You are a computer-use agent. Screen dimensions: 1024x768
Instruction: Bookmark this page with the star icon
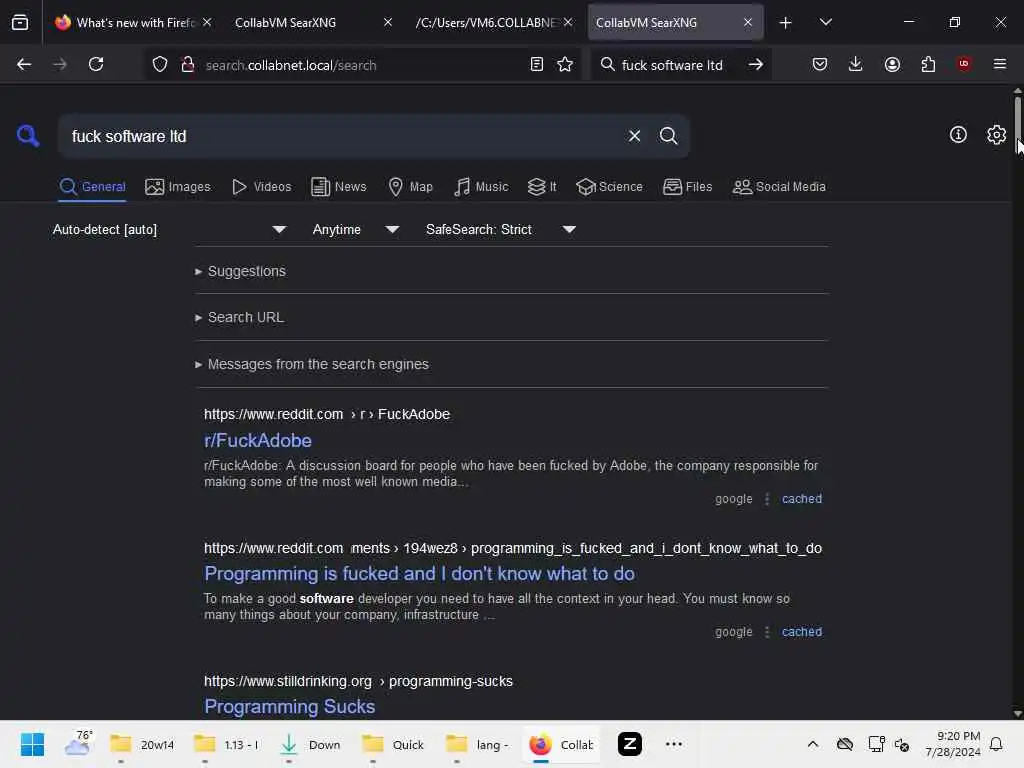pyautogui.click(x=565, y=65)
